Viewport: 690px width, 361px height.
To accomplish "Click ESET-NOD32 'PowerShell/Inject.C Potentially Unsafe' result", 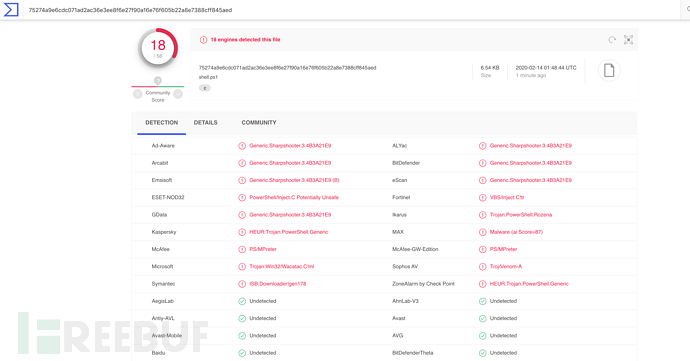I will pyautogui.click(x=294, y=198).
